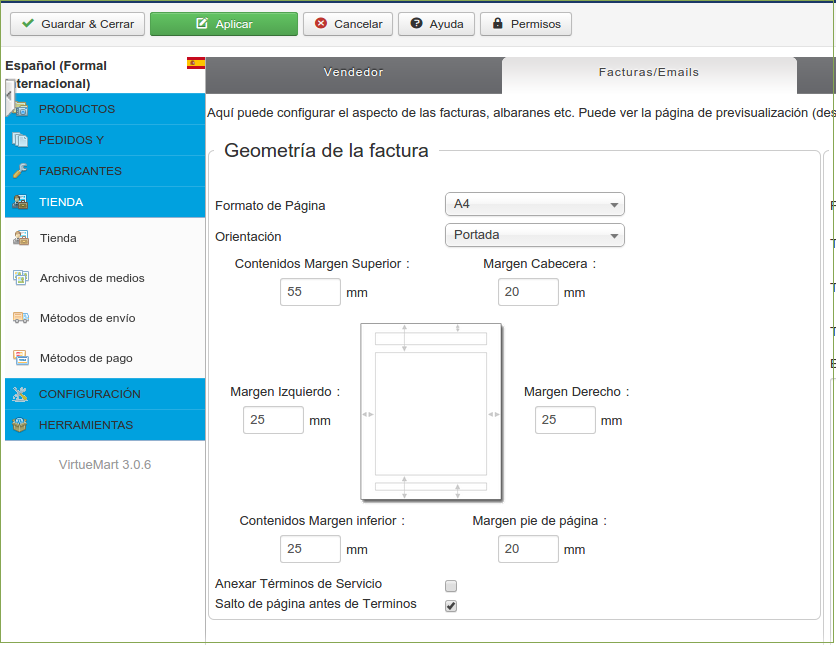Collapse the sidebar with the arrow handle
The width and height of the screenshot is (836, 645).
pos(9,97)
